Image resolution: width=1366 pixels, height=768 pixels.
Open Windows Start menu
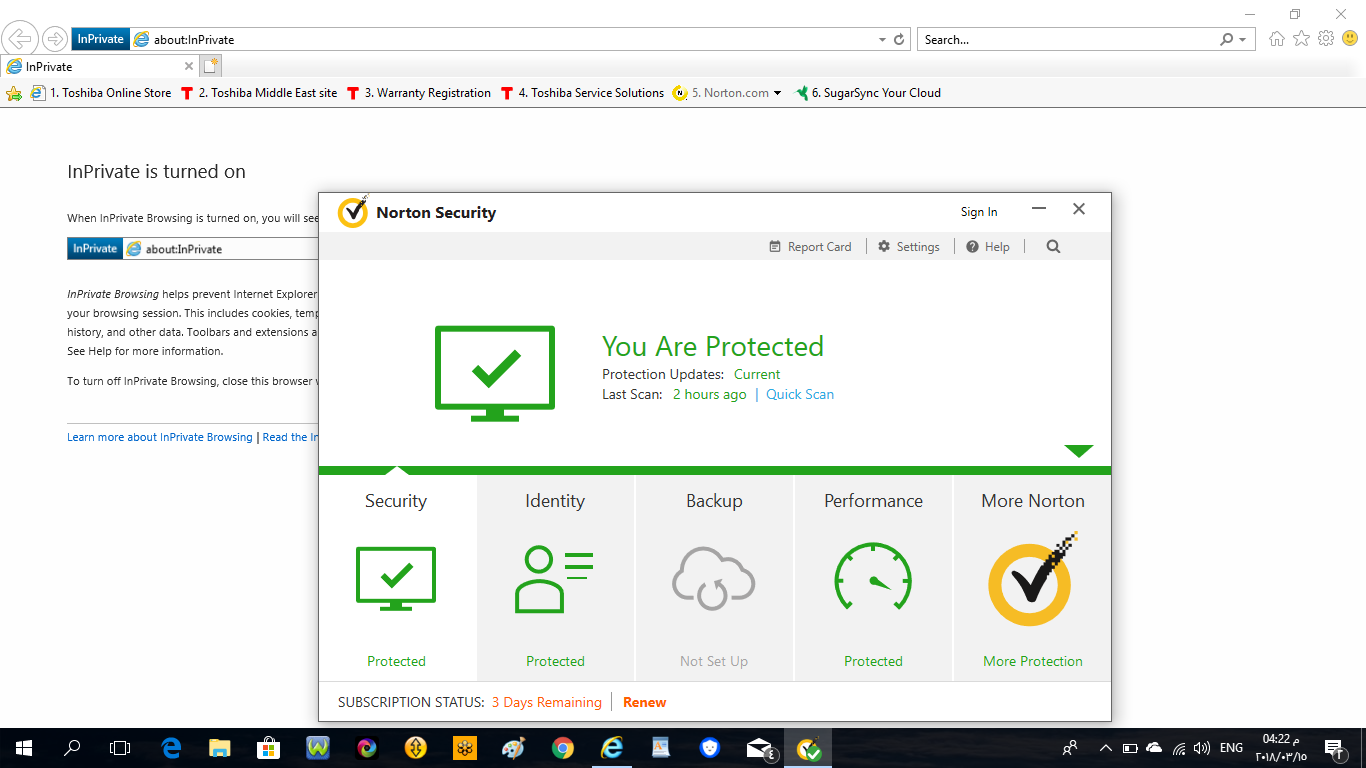(x=23, y=748)
